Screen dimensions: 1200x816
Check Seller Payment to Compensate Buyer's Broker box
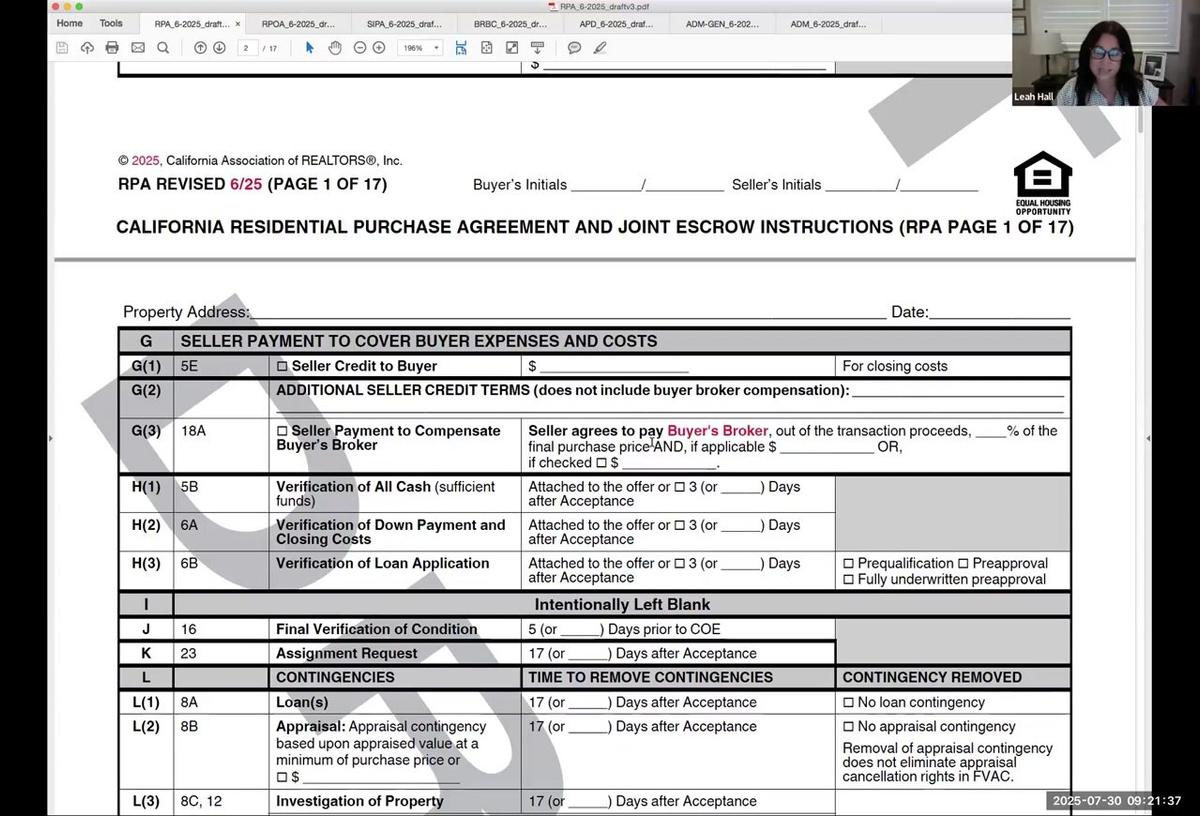pos(282,431)
